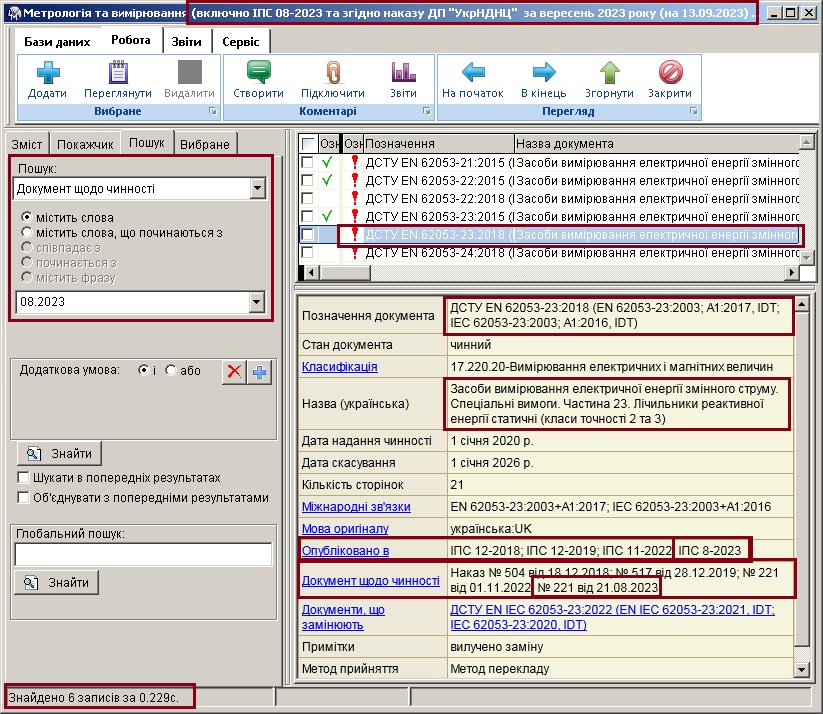This screenshot has width=823, height=714.
Task: Expand the 08.2023 search value dropdown
Action: coord(257,302)
